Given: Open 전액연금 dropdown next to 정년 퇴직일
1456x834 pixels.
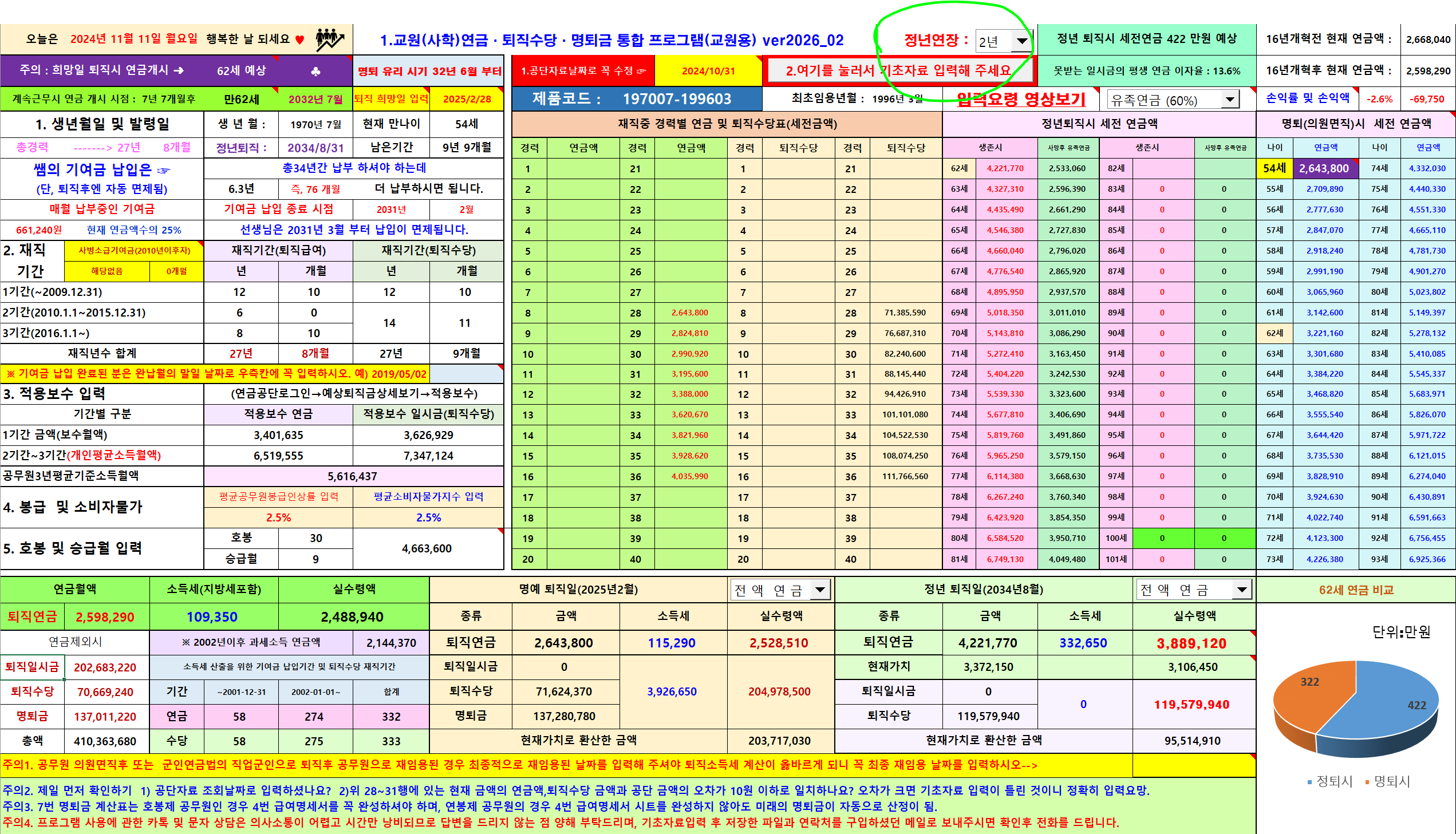Looking at the screenshot, I should (1241, 590).
